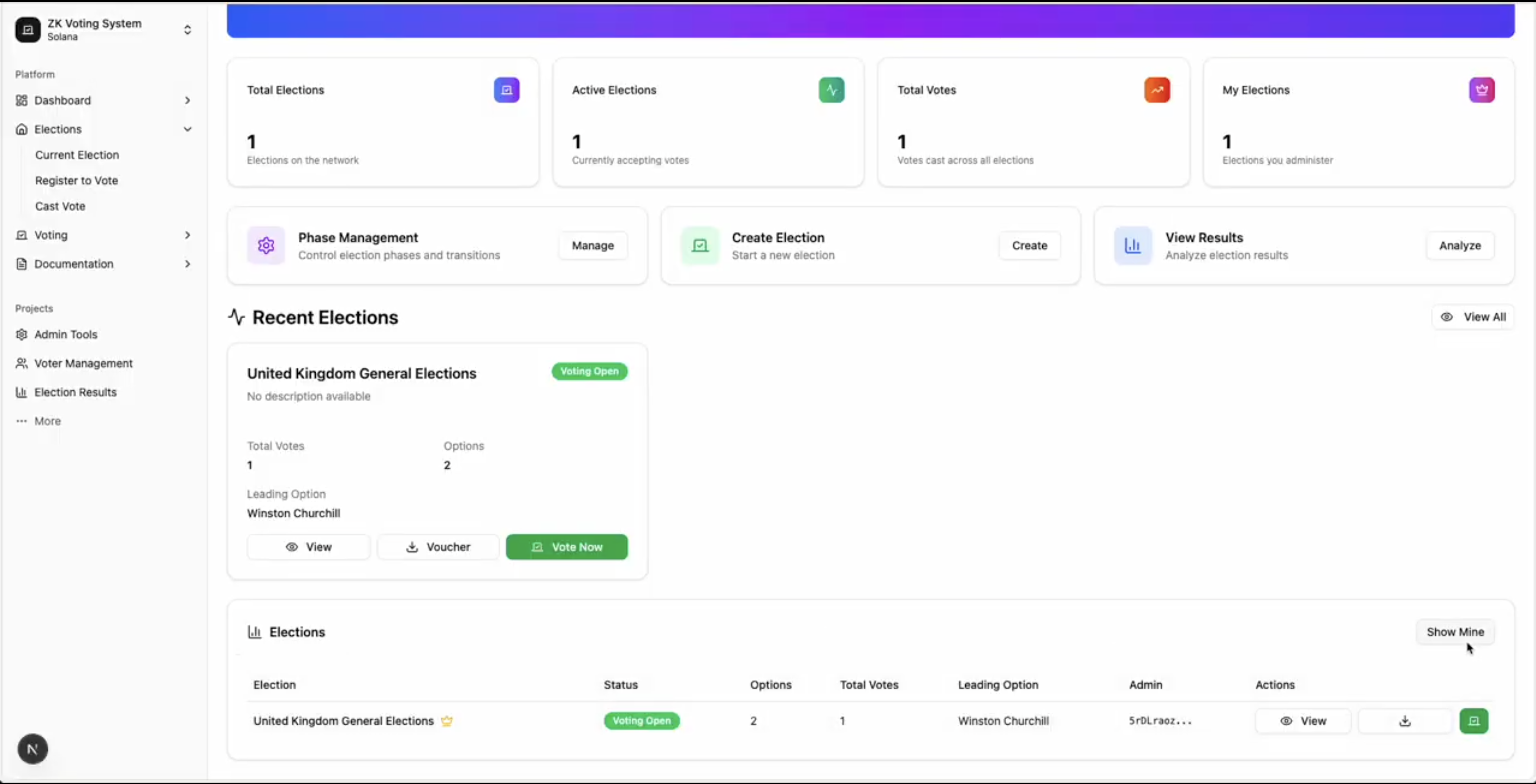
Task: Click the green vote icon in table row
Action: pos(1473,721)
